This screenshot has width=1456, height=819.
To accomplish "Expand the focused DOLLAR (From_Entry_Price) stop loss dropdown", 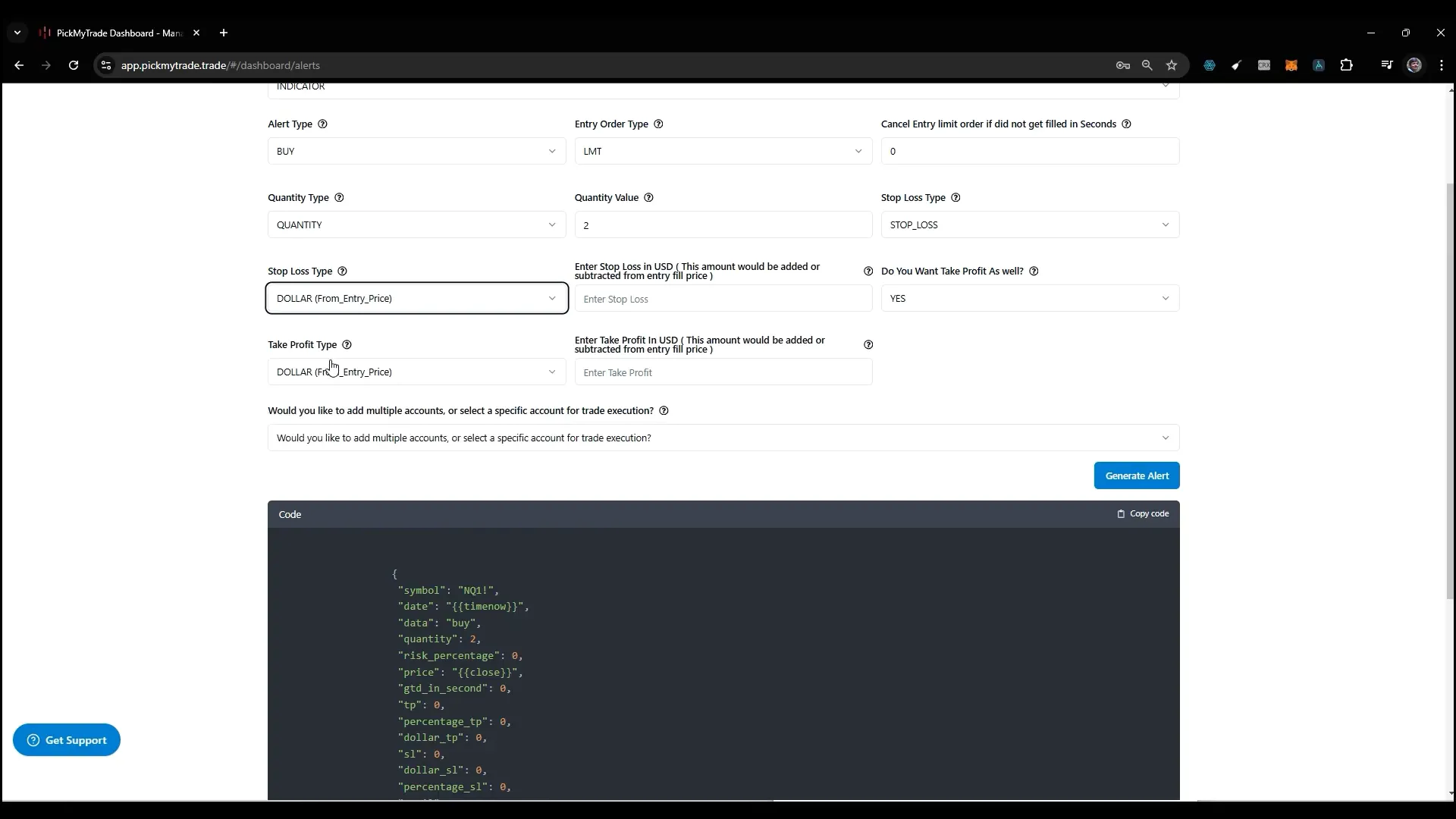I will pyautogui.click(x=416, y=298).
